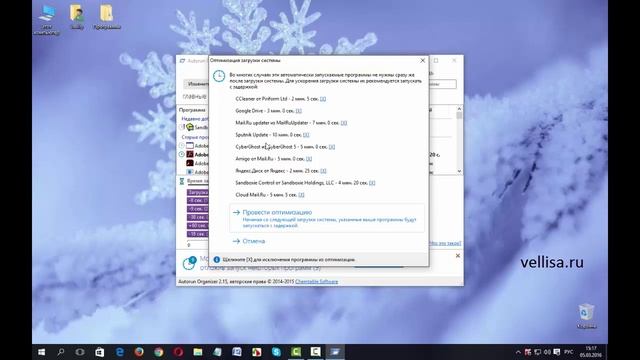Exclude Google Drive via its [X] link
Viewport: 640px width, 360px height.
[299, 111]
